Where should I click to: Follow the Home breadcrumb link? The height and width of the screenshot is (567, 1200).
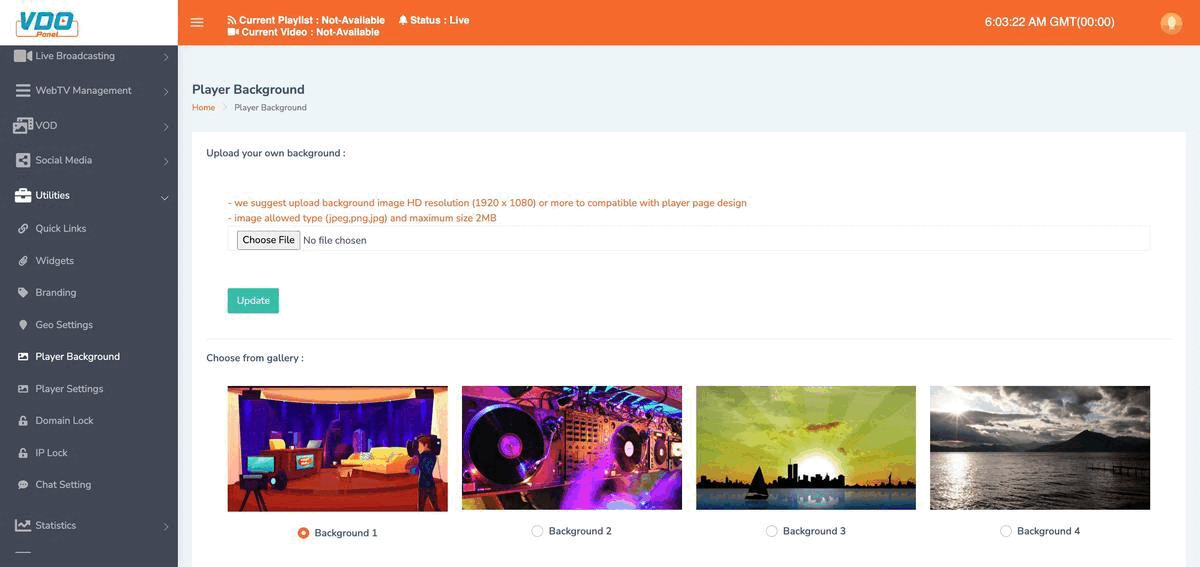(203, 107)
